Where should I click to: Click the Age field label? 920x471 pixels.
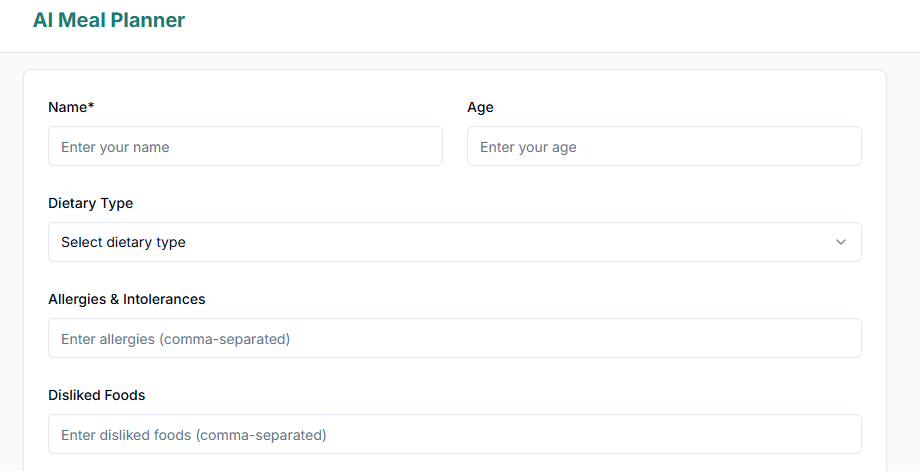point(480,107)
